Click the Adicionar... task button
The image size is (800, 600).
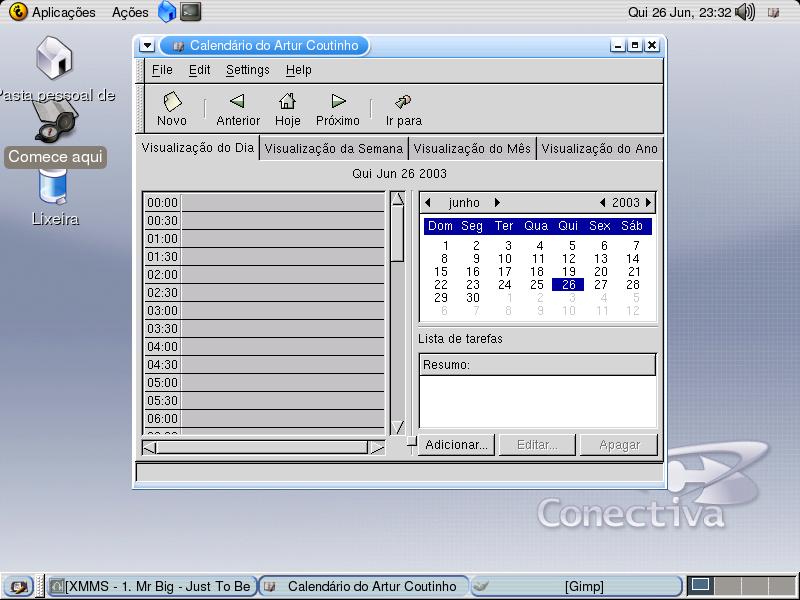(456, 445)
